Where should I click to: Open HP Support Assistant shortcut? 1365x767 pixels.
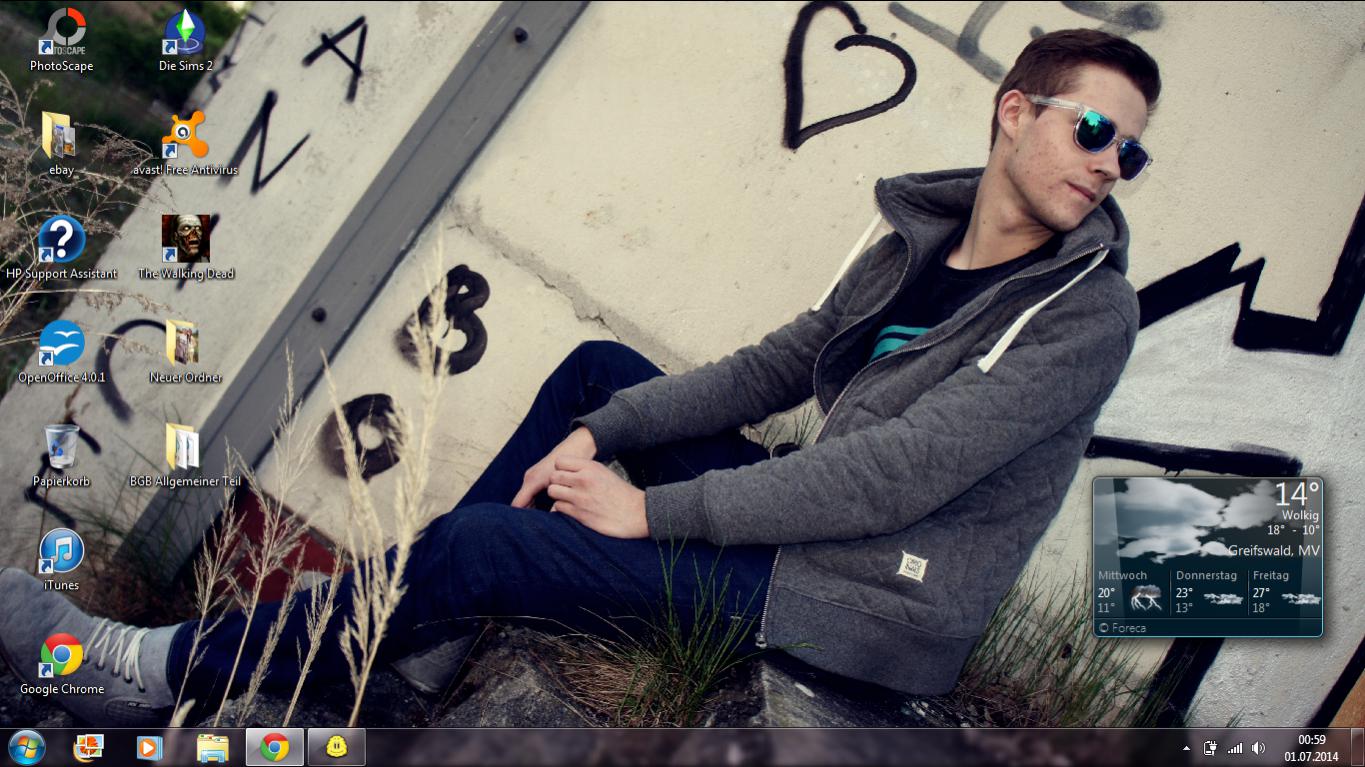tap(62, 240)
